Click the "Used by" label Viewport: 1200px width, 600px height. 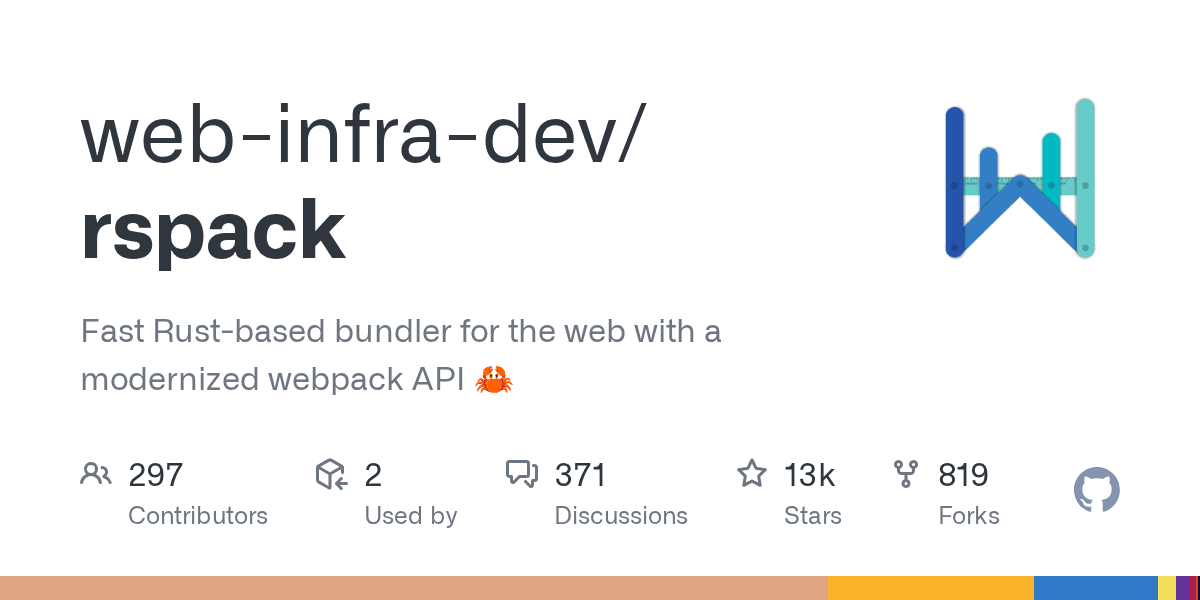pos(411,516)
